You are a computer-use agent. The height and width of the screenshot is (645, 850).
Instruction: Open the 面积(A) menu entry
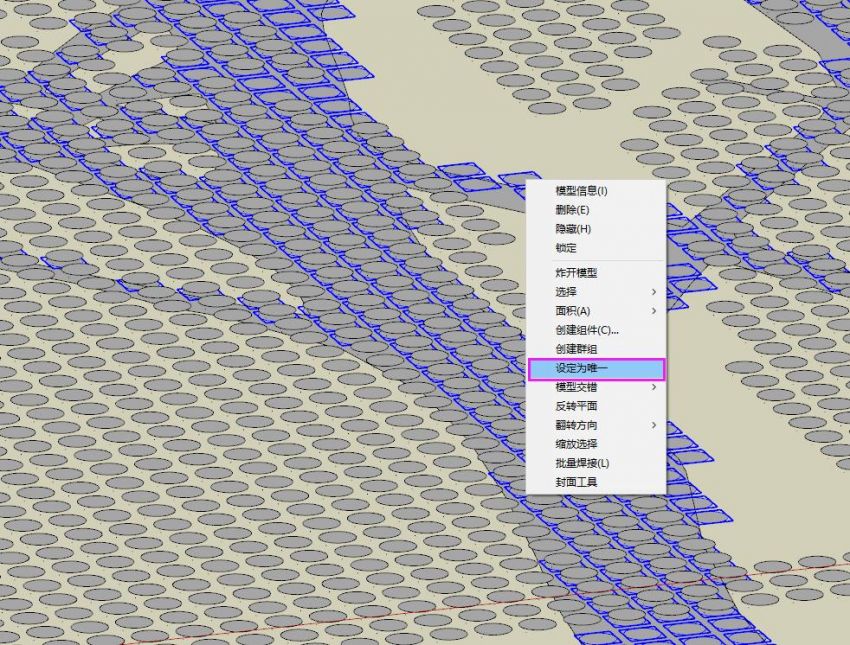click(x=596, y=311)
